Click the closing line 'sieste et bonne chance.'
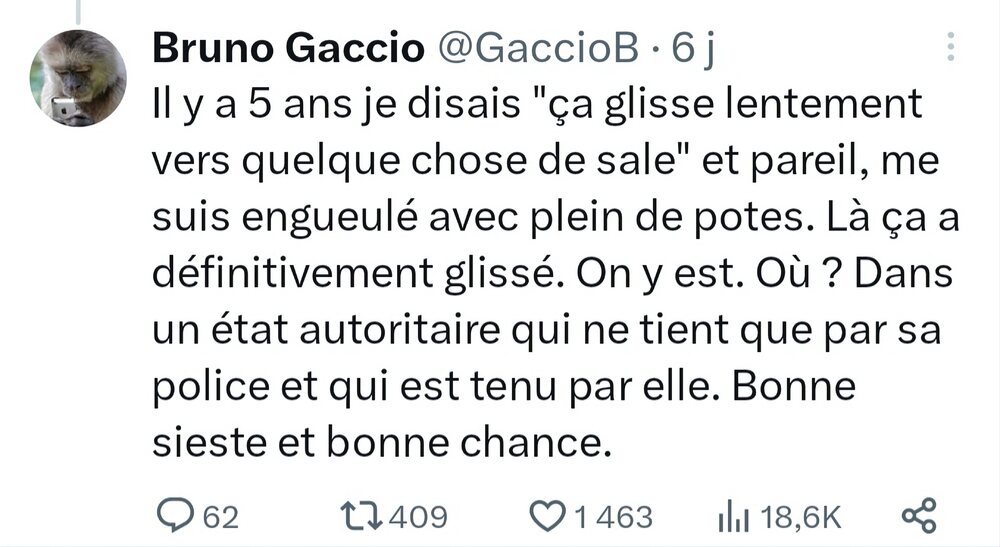Image resolution: width=1000 pixels, height=547 pixels. (381, 443)
